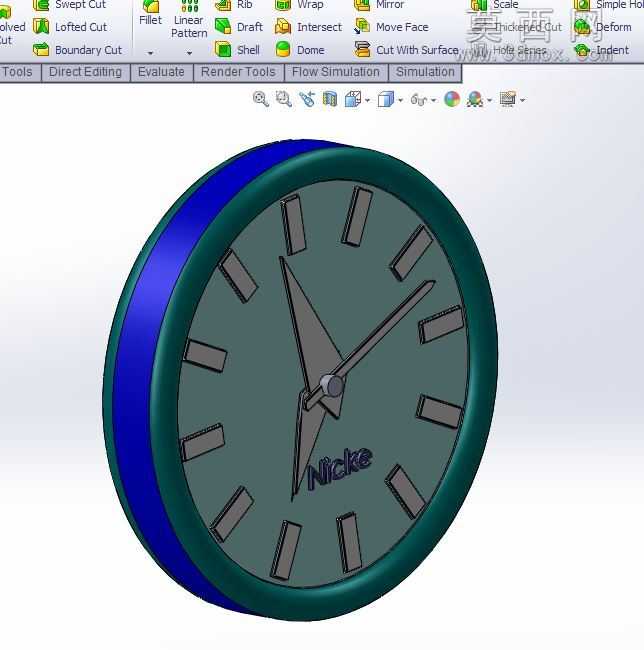Choose the Draft feature
The width and height of the screenshot is (644, 650).
[x=239, y=27]
